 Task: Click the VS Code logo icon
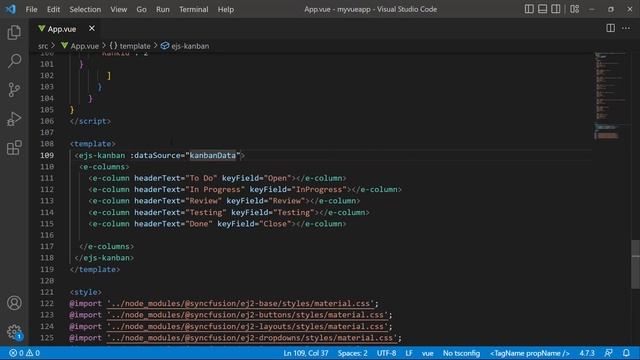click(x=11, y=9)
